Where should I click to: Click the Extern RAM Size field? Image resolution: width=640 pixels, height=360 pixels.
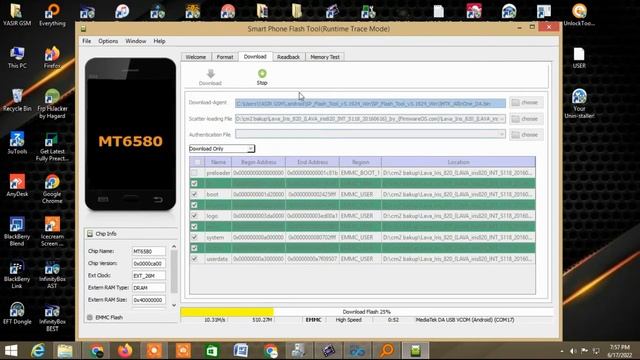(149, 300)
